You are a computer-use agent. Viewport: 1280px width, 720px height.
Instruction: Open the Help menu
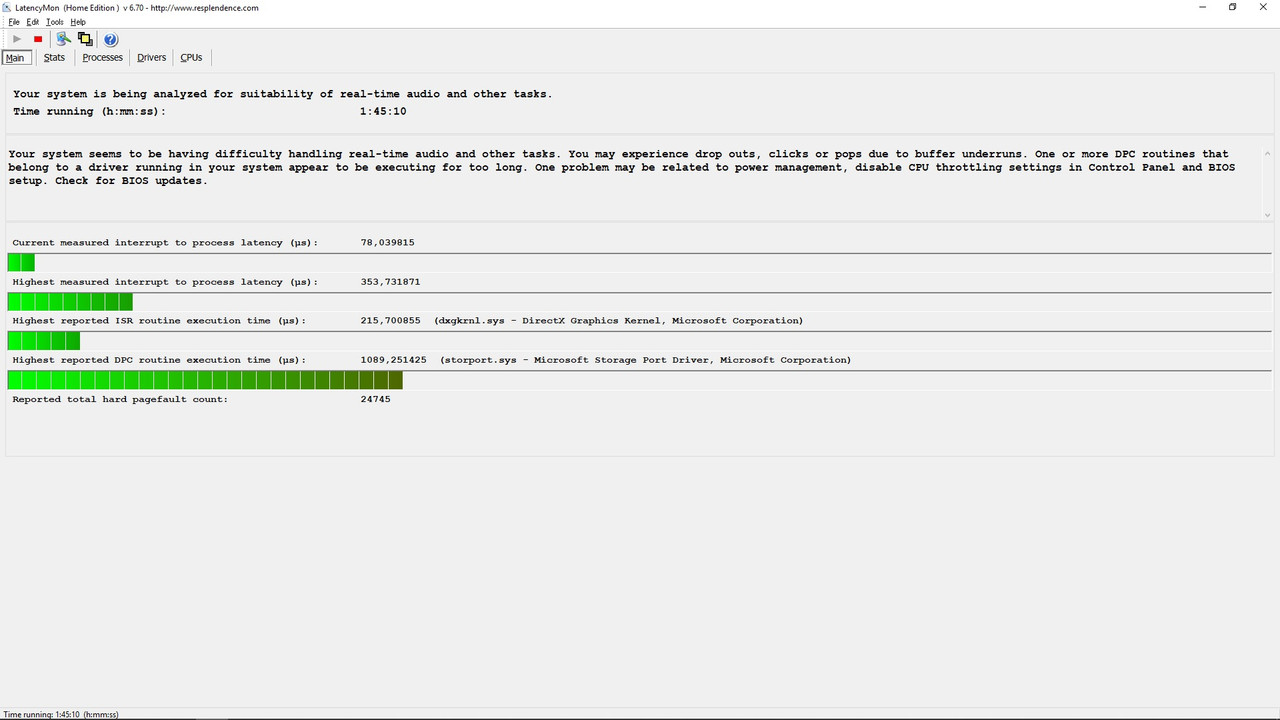(x=78, y=22)
